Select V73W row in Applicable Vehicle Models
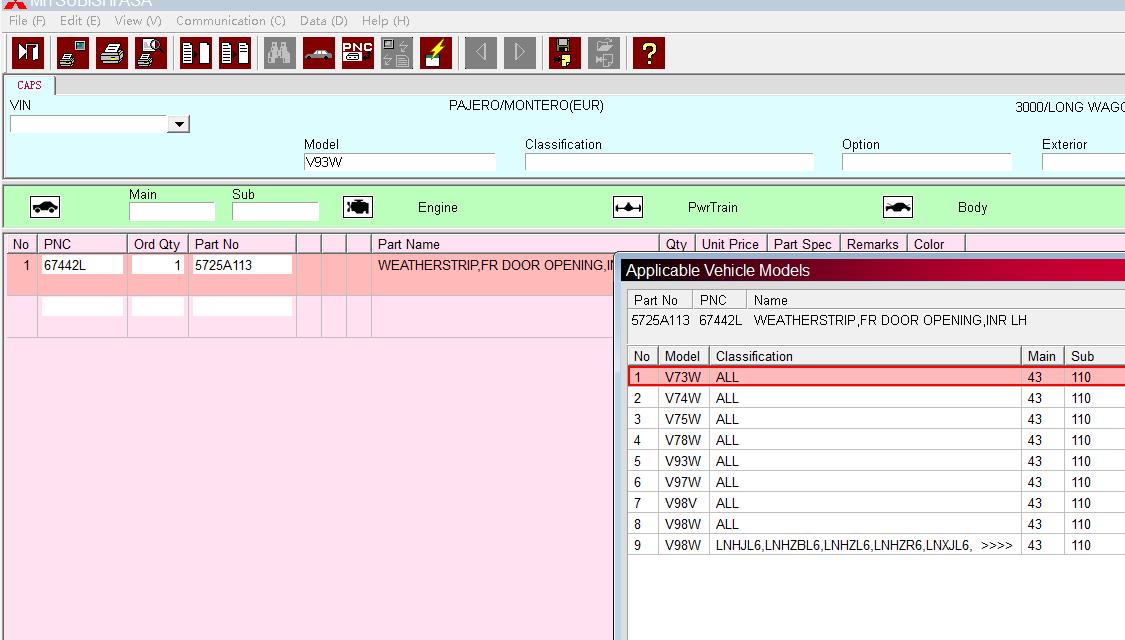Viewport: 1125px width, 640px height. [x=876, y=377]
